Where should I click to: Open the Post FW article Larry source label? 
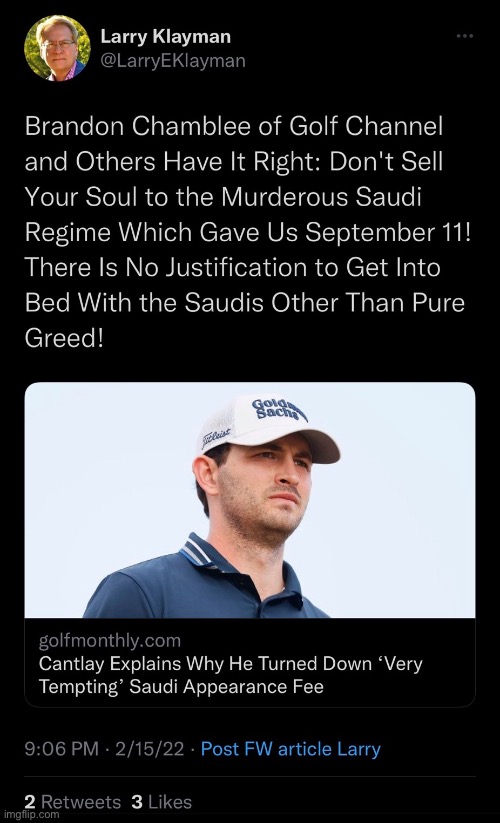tap(291, 749)
